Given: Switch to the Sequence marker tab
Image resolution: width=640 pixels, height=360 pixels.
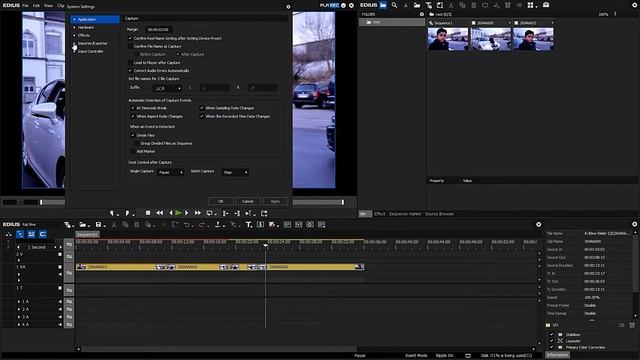Looking at the screenshot, I should tap(405, 214).
